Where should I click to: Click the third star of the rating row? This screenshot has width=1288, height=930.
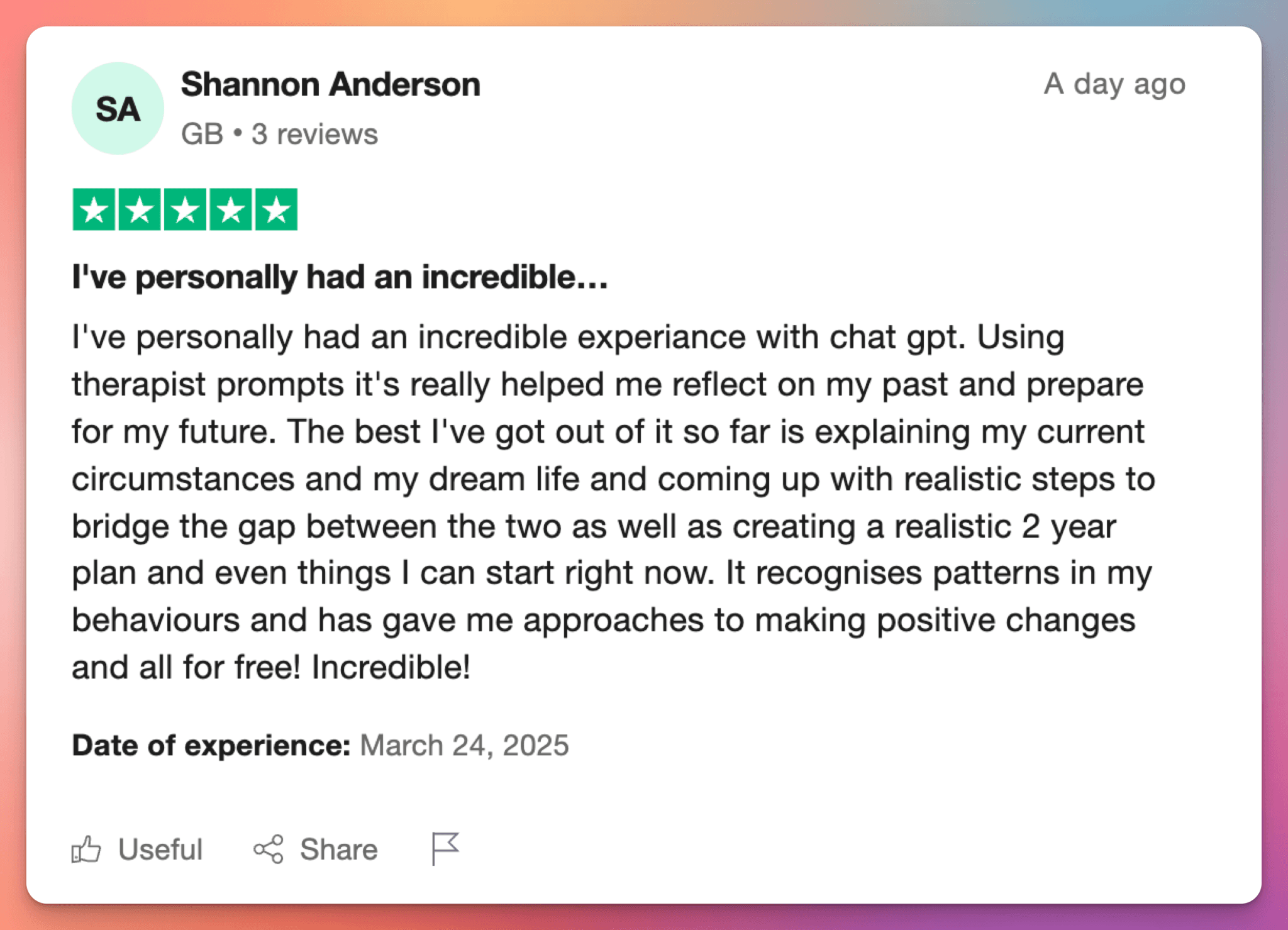coord(184,209)
